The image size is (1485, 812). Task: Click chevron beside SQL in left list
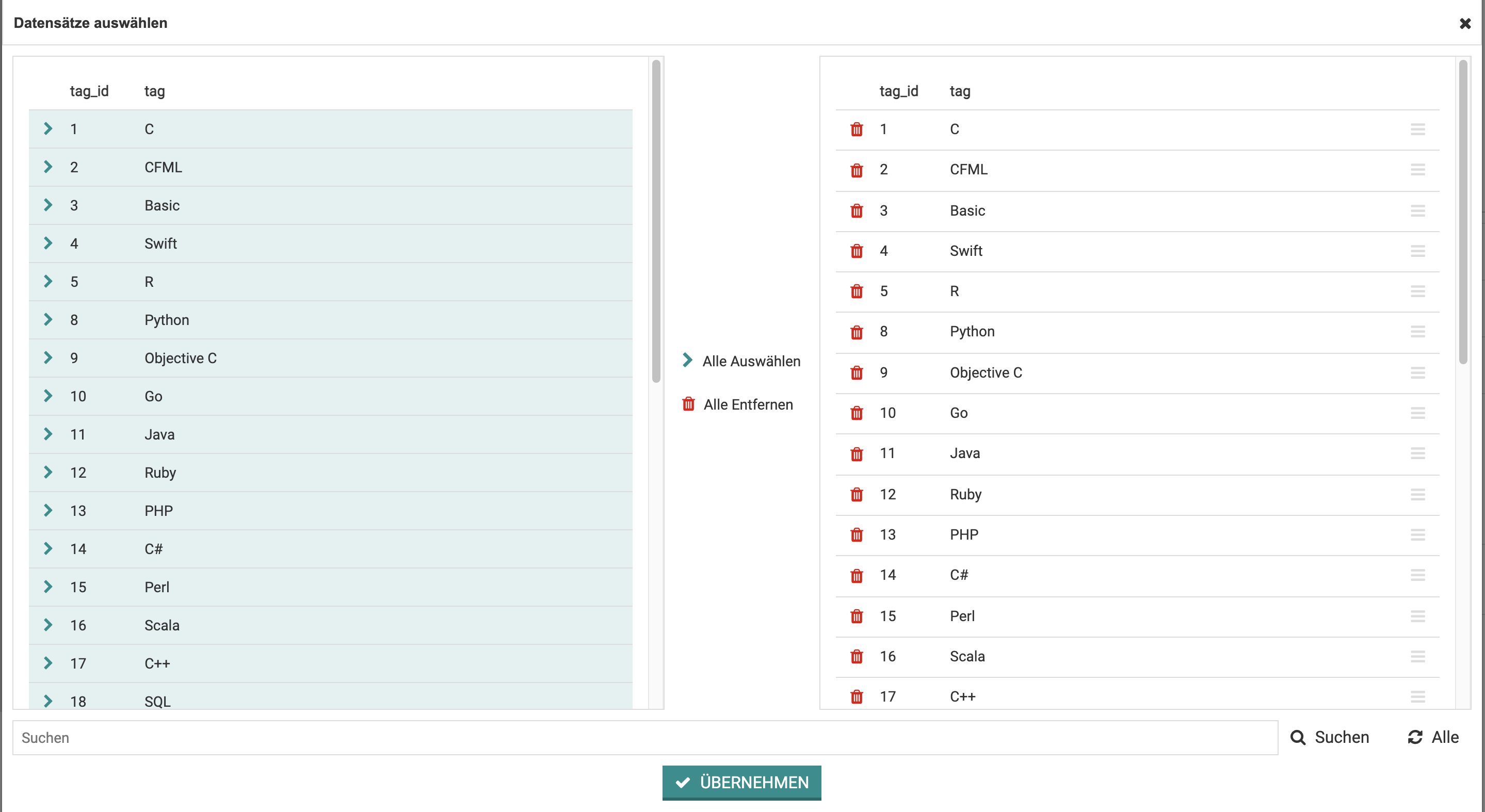coord(49,701)
